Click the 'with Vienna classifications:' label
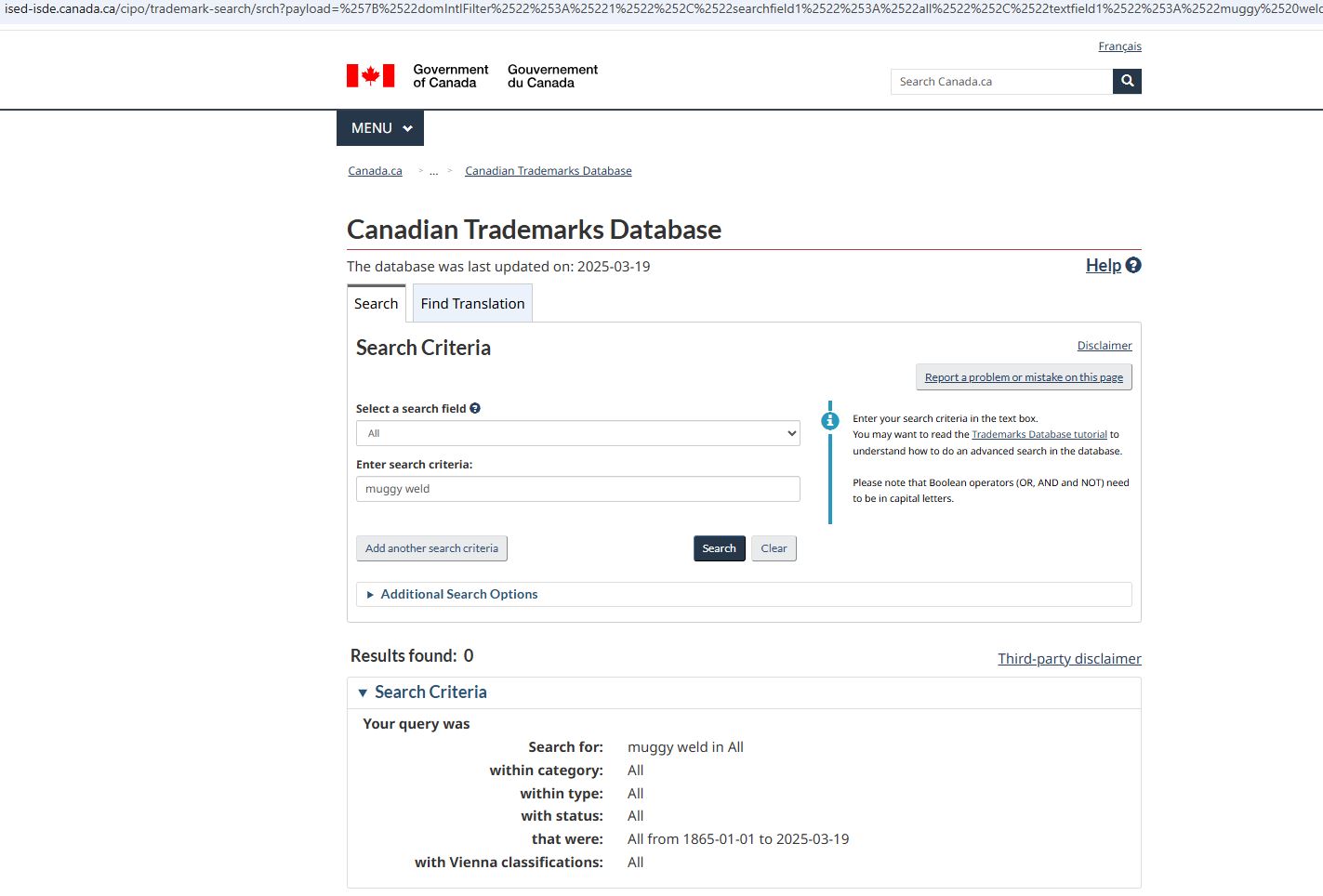Viewport: 1323px width, 896px height. point(509,863)
